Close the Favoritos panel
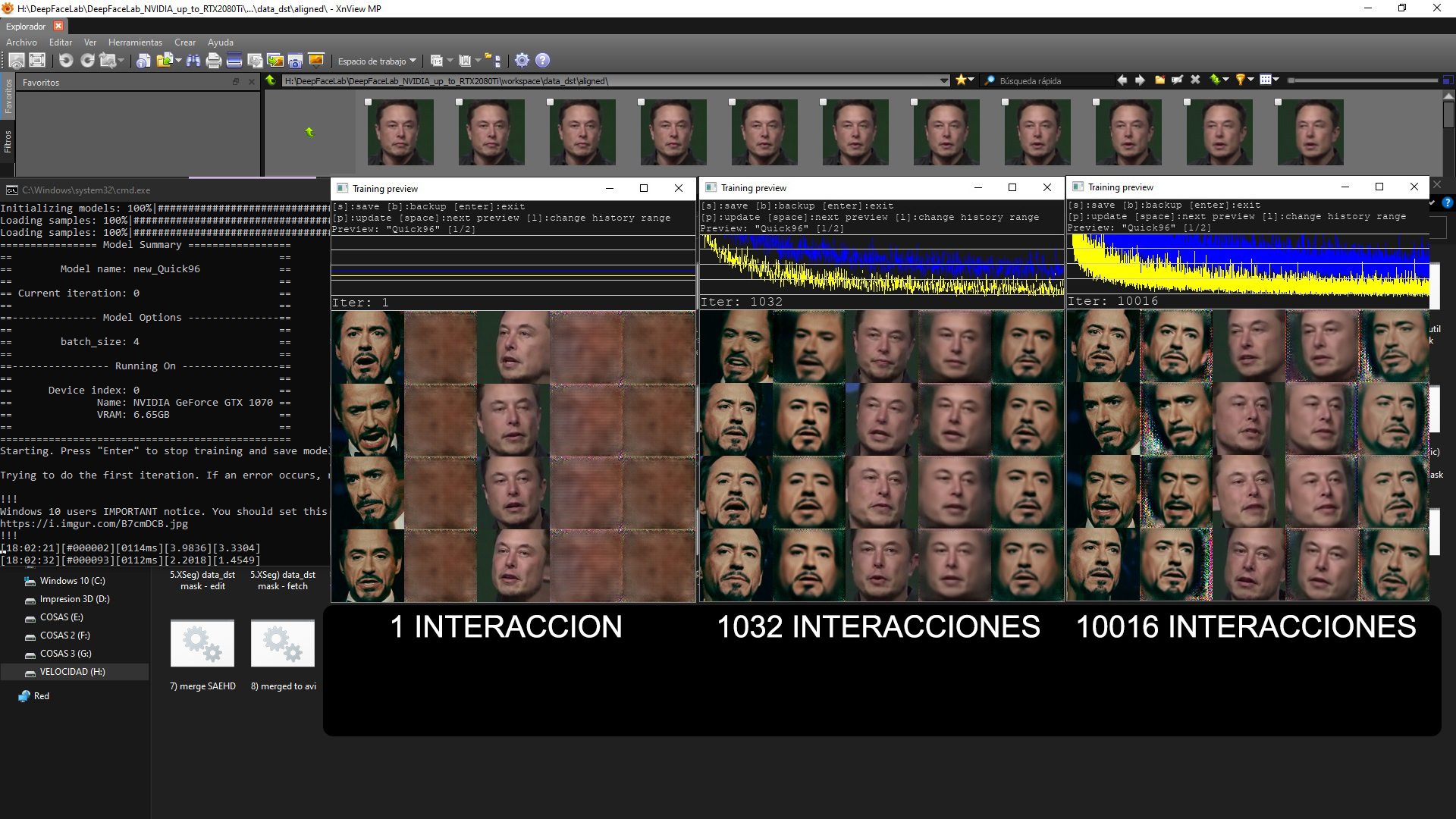Image resolution: width=1456 pixels, height=819 pixels. tap(252, 82)
